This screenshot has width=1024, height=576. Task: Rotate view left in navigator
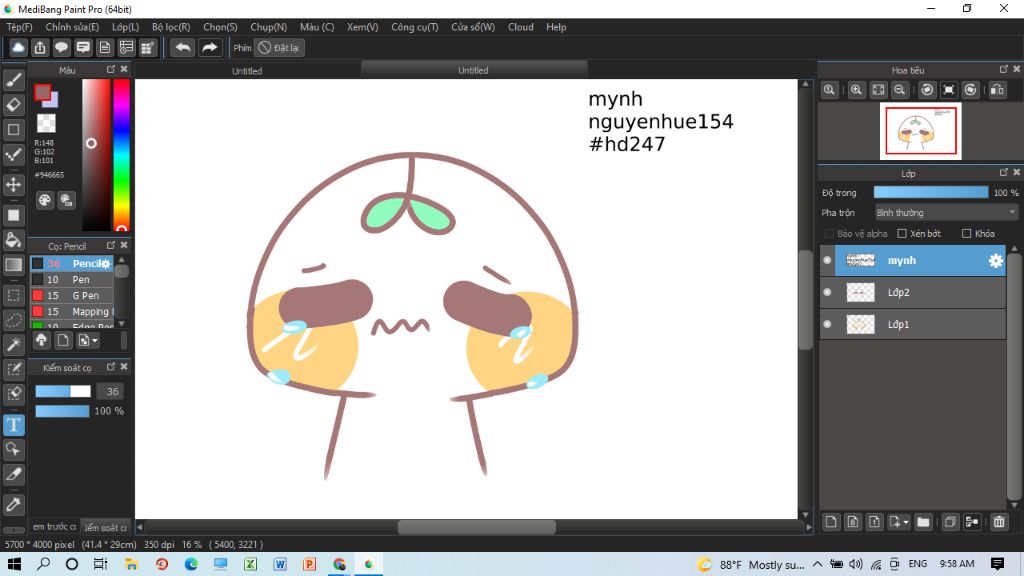pyautogui.click(x=927, y=90)
